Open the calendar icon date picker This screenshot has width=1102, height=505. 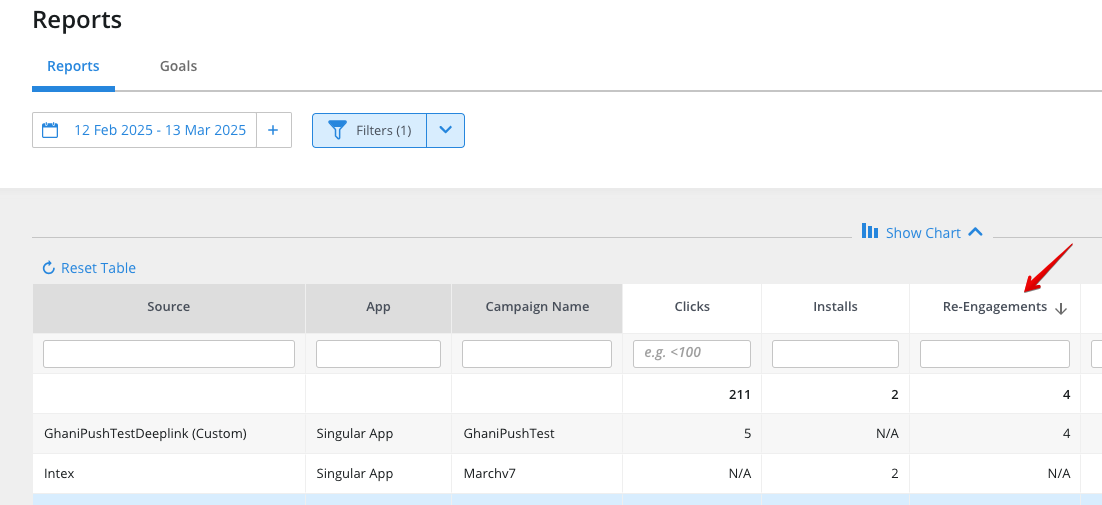point(50,130)
